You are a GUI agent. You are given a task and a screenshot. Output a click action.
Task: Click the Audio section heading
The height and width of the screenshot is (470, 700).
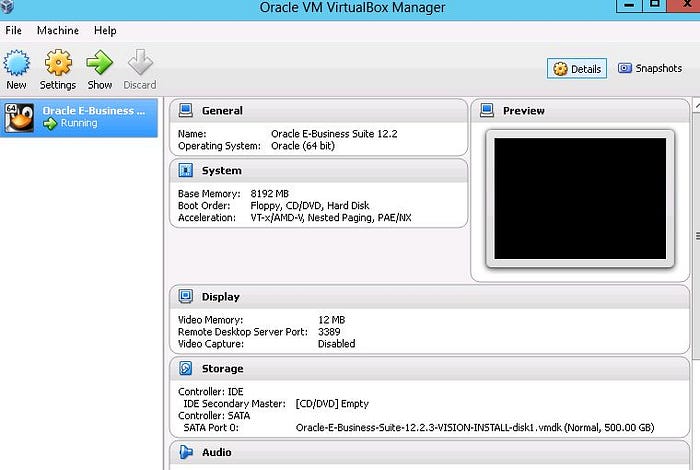click(x=217, y=452)
